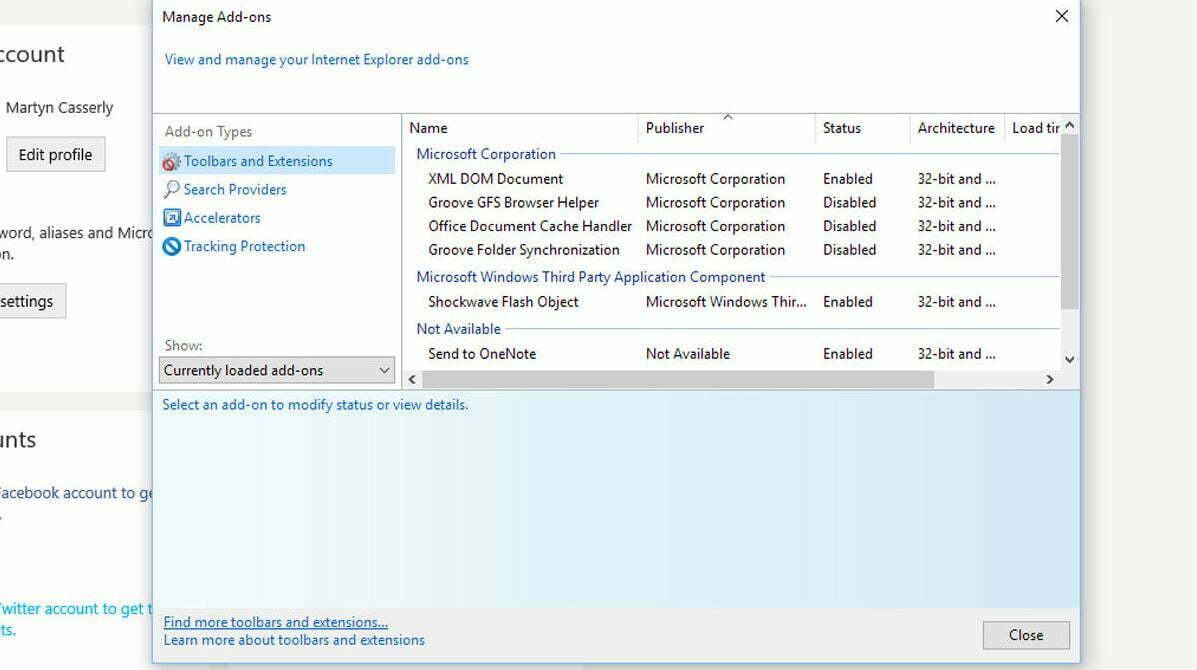This screenshot has width=1197, height=670.
Task: Select Toolbars and Extensions add-on type
Action: [277, 161]
